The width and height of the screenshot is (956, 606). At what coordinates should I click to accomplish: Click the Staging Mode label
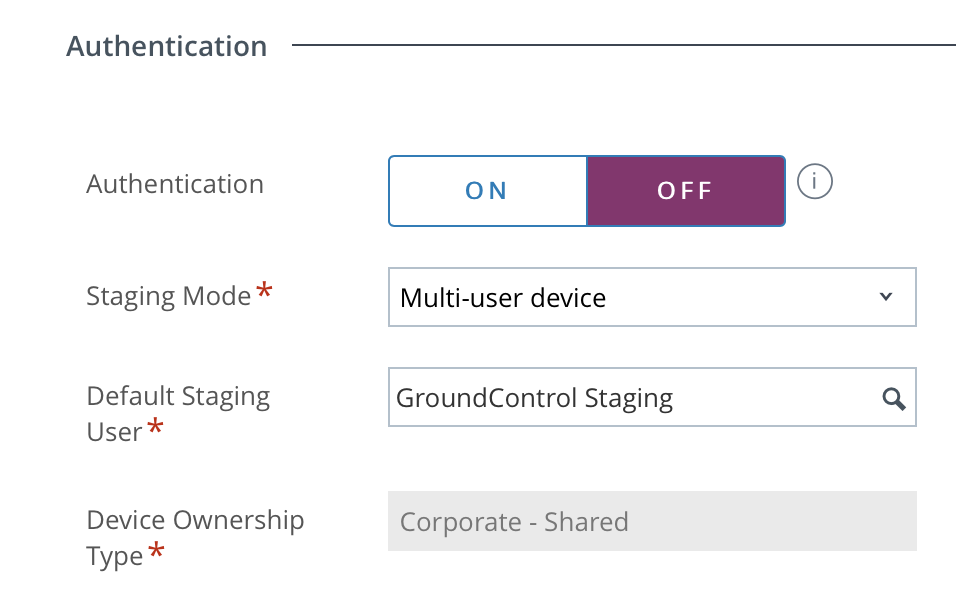coord(168,296)
